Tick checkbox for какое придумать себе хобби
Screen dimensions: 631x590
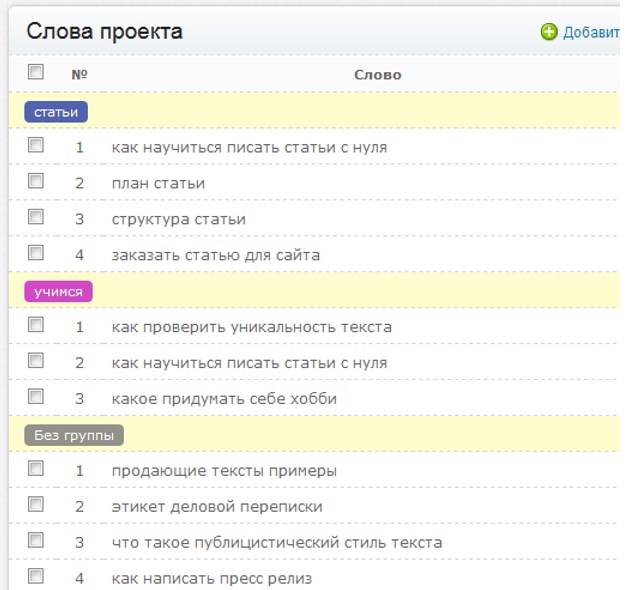pos(36,397)
